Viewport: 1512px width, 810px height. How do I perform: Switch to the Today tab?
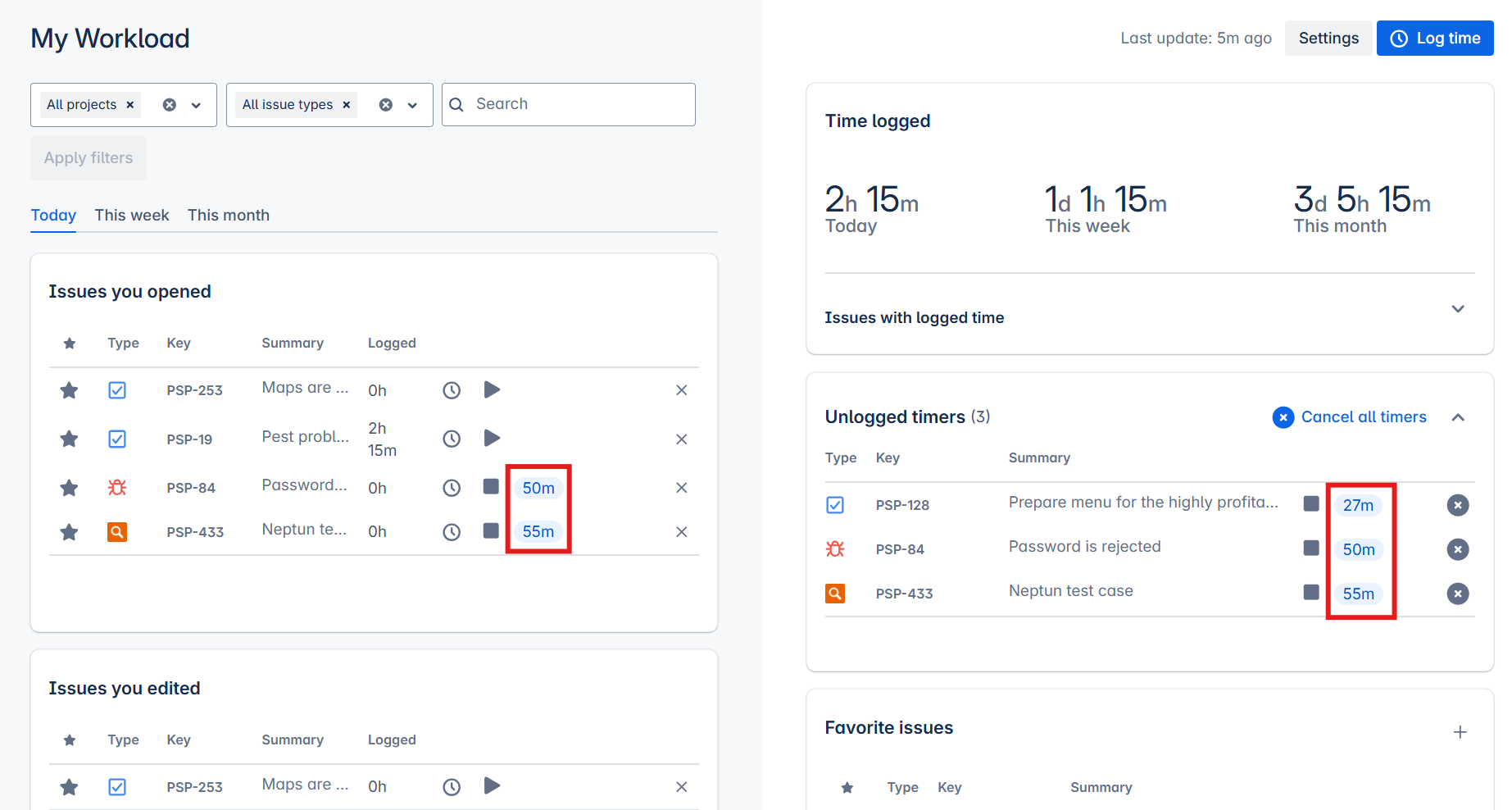click(x=53, y=215)
